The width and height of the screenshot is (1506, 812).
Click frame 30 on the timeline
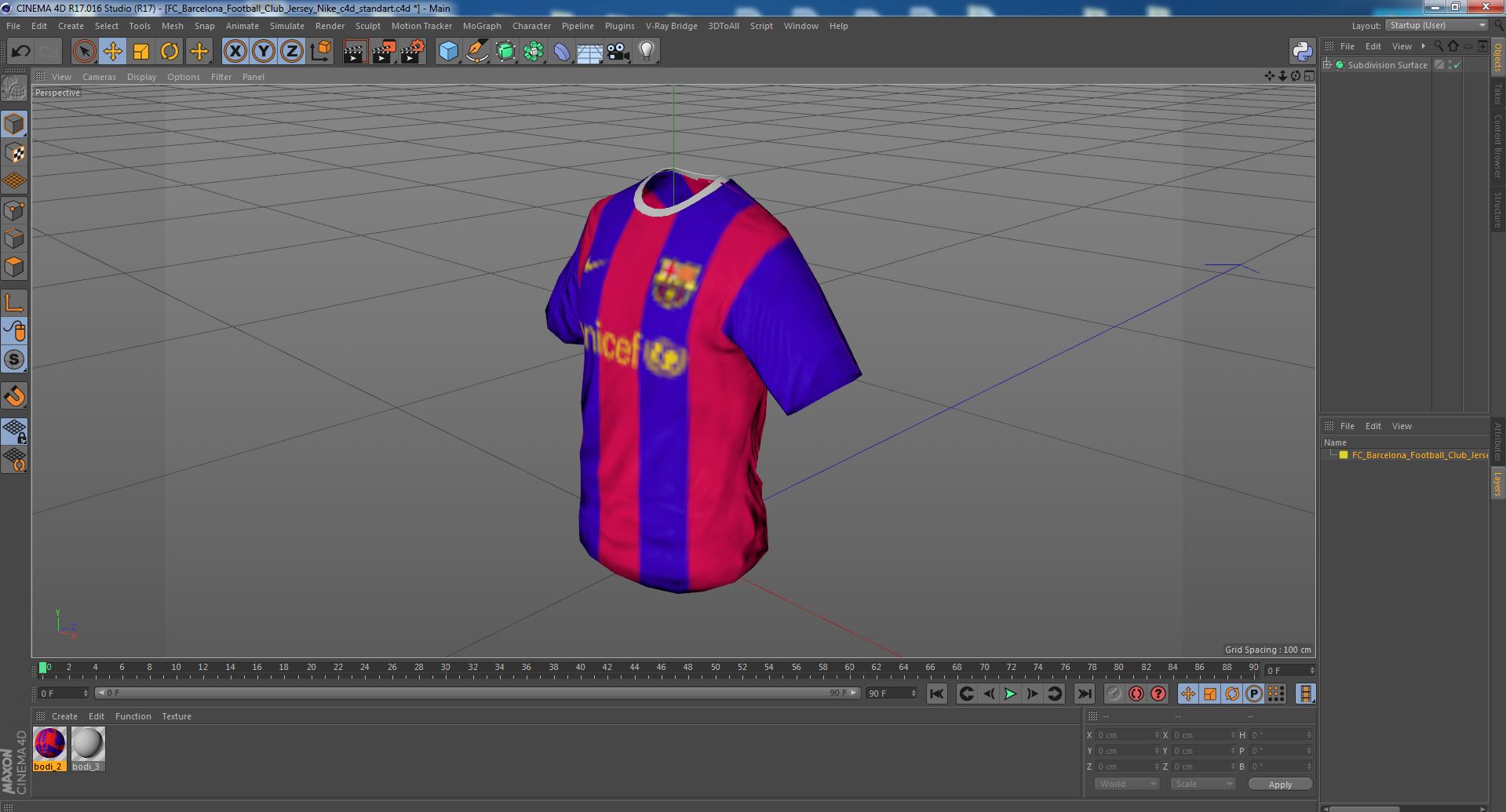click(445, 668)
